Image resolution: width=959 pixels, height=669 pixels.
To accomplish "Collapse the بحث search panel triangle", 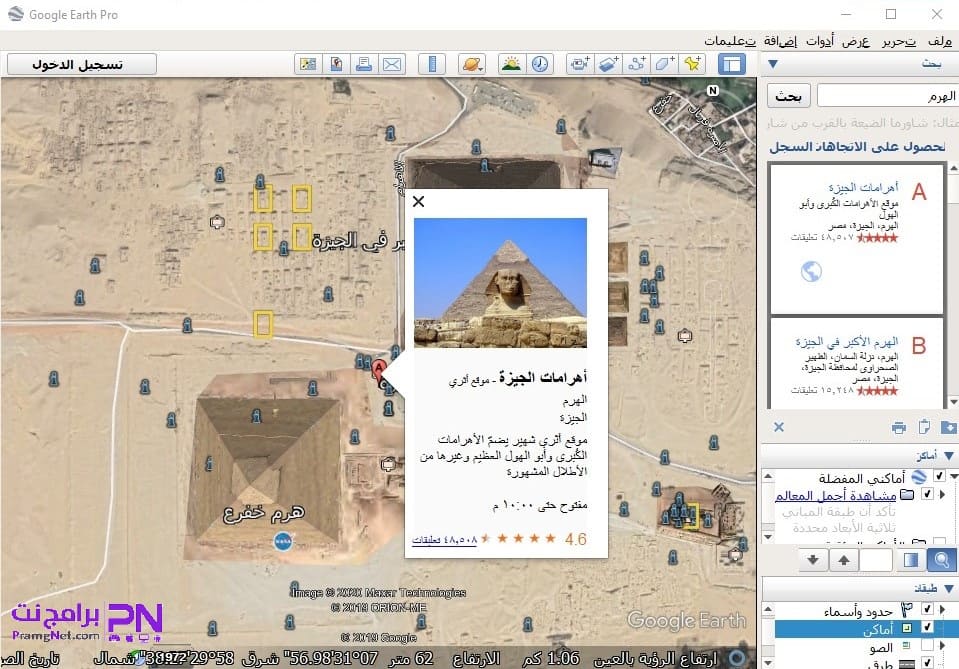I will tap(772, 64).
